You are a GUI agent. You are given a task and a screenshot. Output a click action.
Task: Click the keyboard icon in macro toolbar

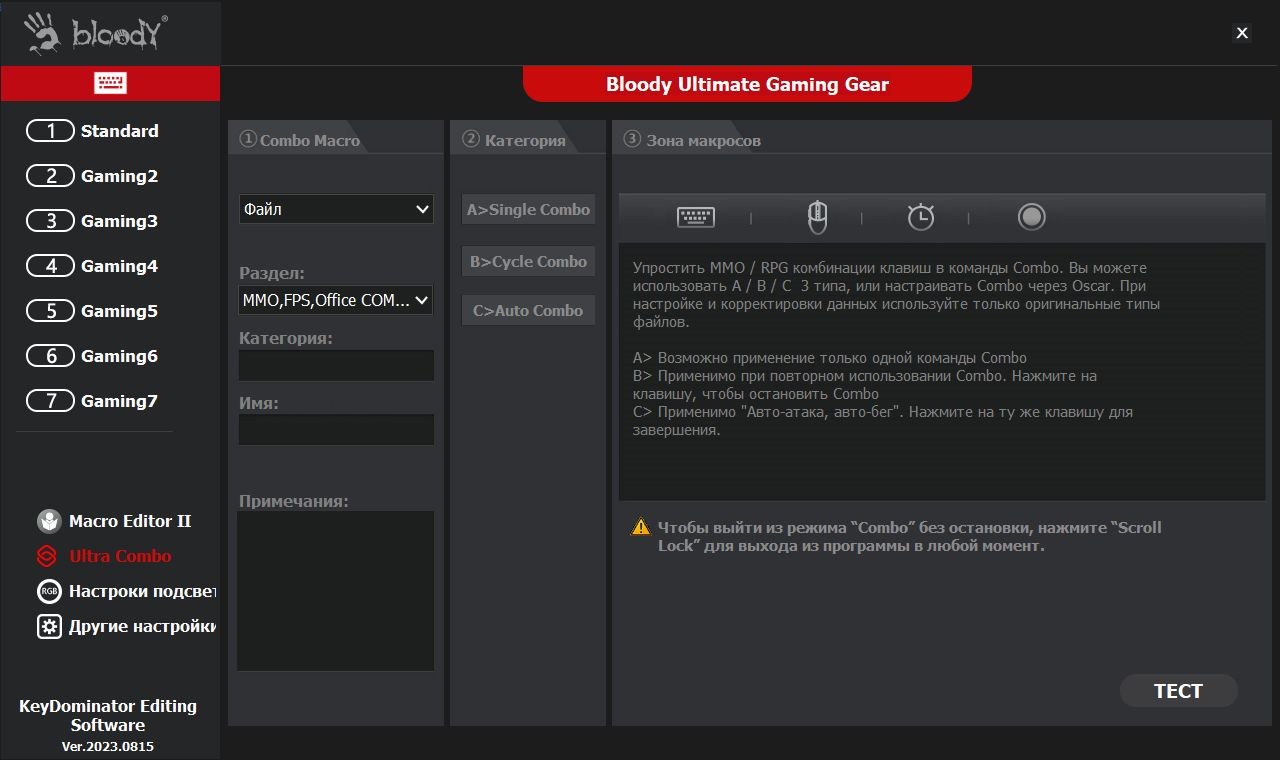pyautogui.click(x=695, y=217)
